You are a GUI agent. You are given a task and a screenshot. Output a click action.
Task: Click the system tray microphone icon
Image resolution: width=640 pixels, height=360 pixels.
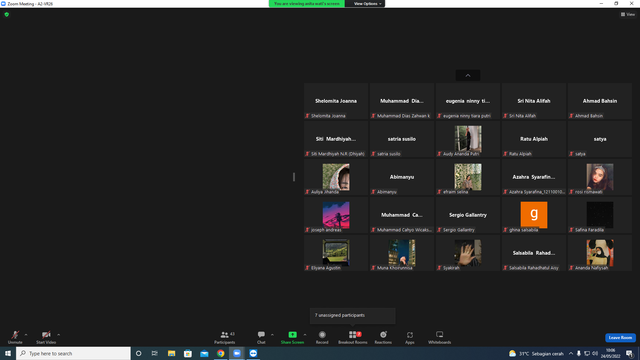[579, 353]
